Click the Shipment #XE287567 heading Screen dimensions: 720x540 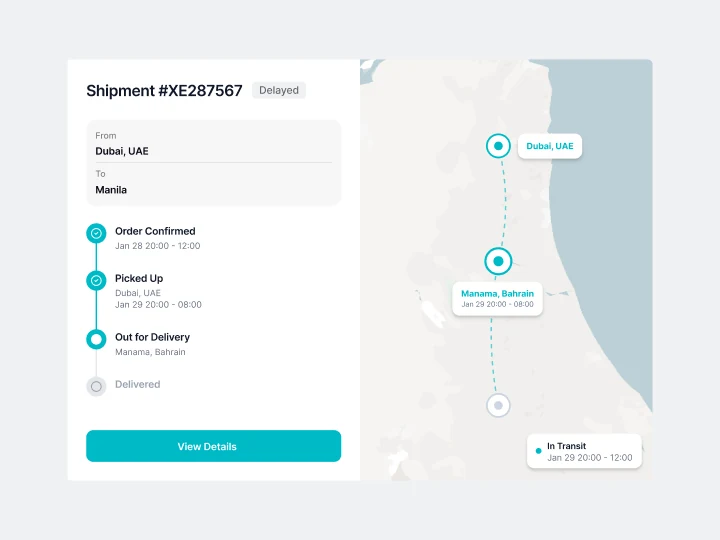pyautogui.click(x=164, y=90)
